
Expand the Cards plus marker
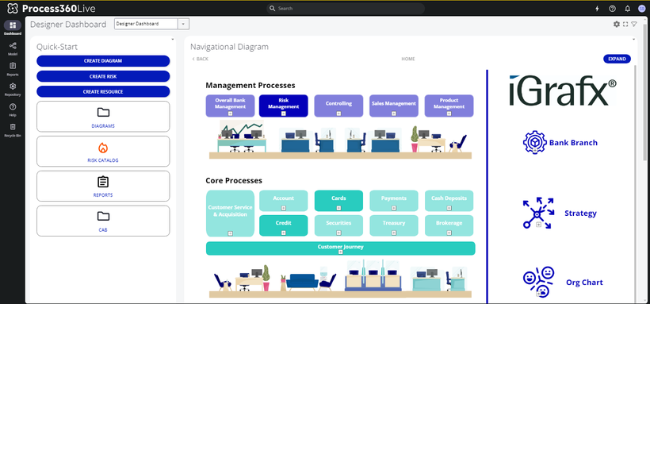(339, 208)
